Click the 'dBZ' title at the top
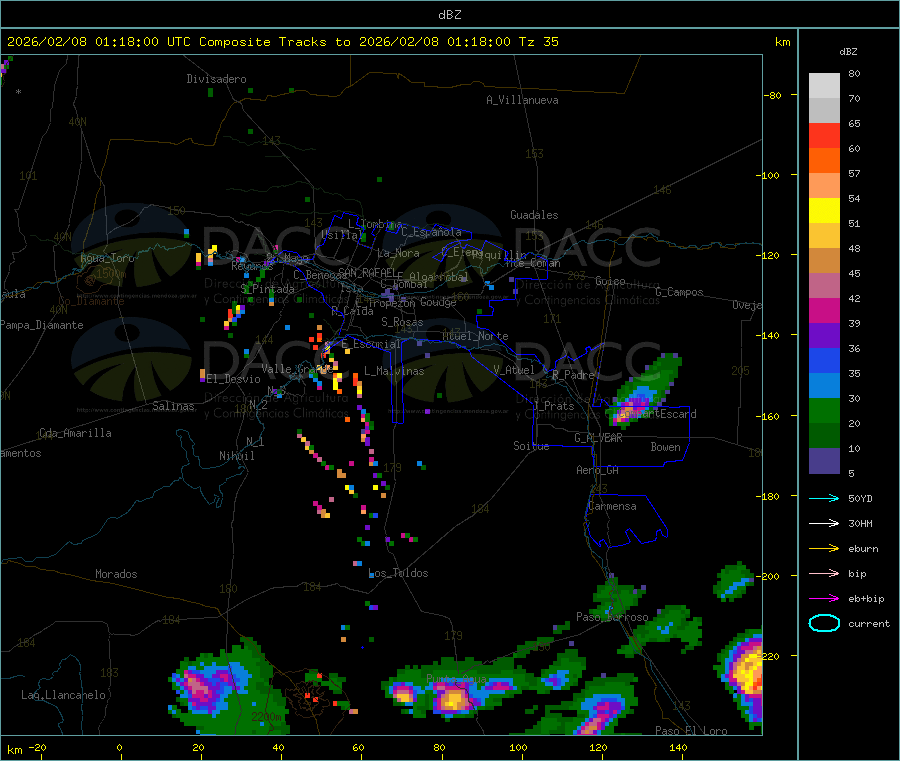This screenshot has width=900, height=761. (x=449, y=15)
